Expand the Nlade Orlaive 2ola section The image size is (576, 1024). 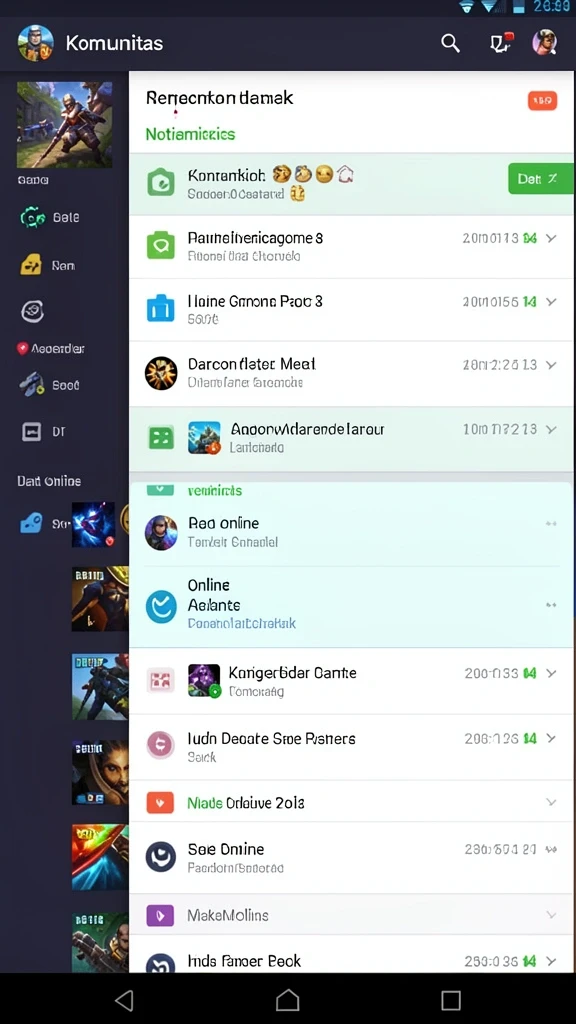[x=551, y=803]
